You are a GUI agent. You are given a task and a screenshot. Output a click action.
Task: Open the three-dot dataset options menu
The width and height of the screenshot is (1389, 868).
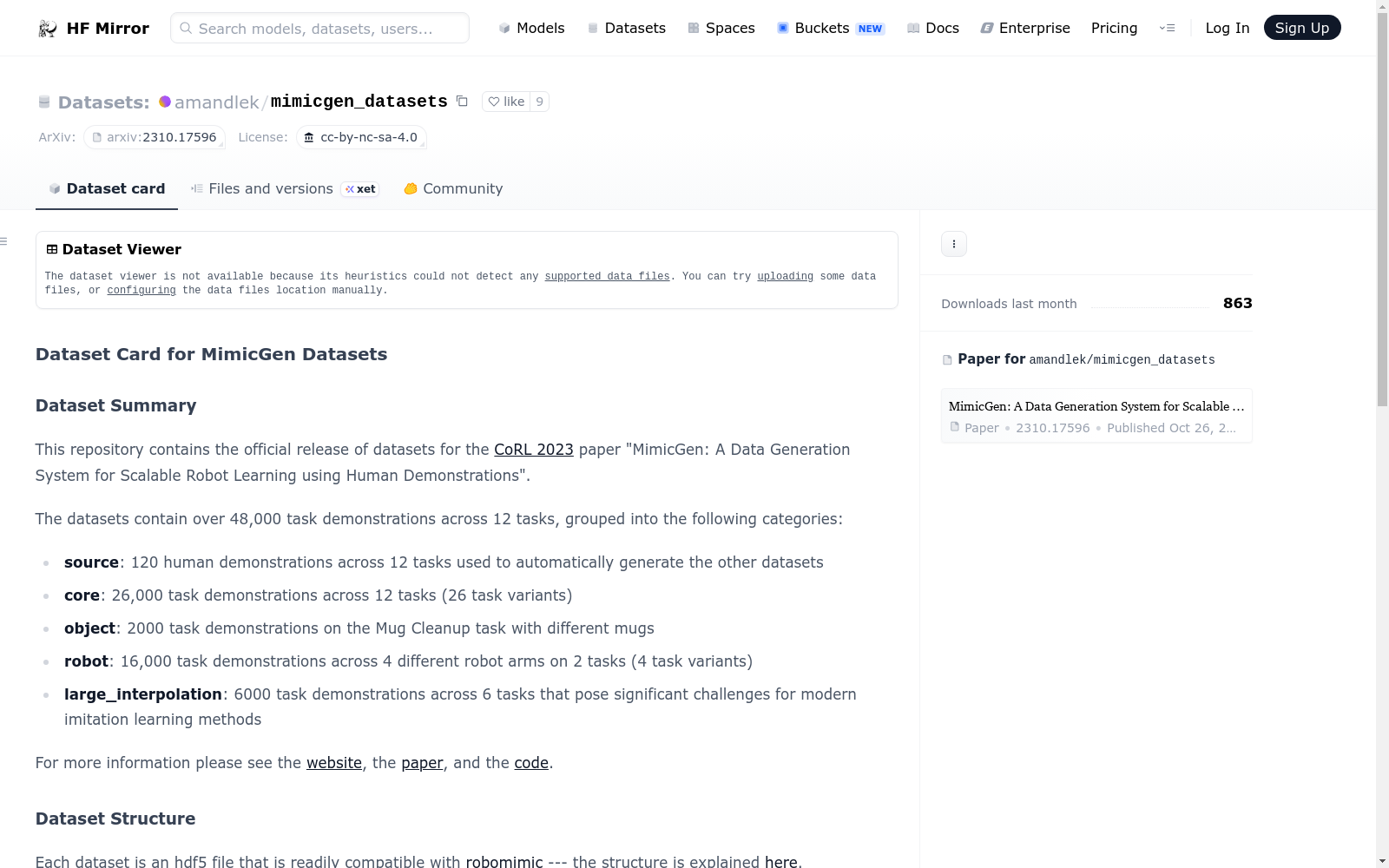(954, 244)
